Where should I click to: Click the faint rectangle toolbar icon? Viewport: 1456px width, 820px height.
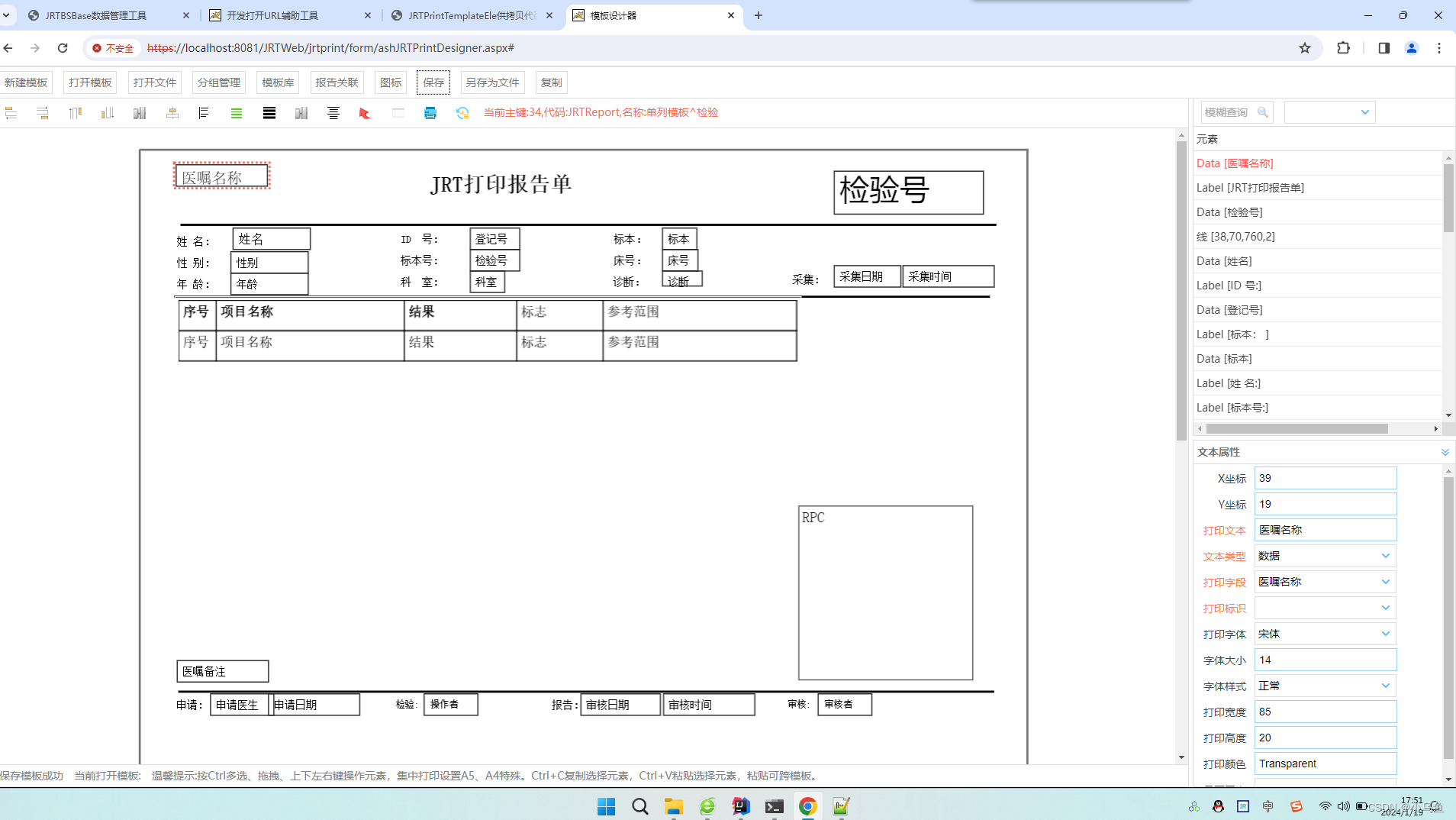[398, 113]
